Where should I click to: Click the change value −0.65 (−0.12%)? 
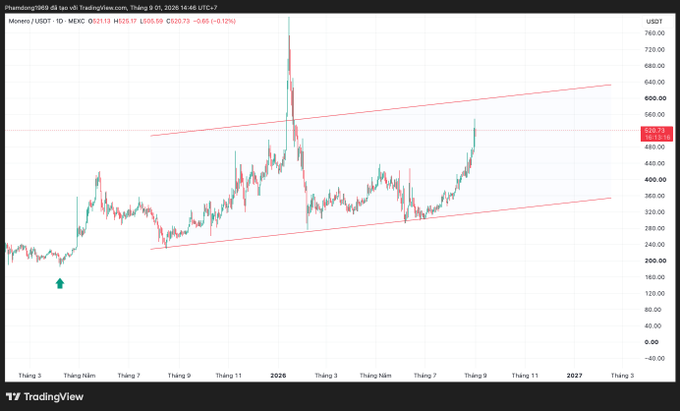(214, 21)
